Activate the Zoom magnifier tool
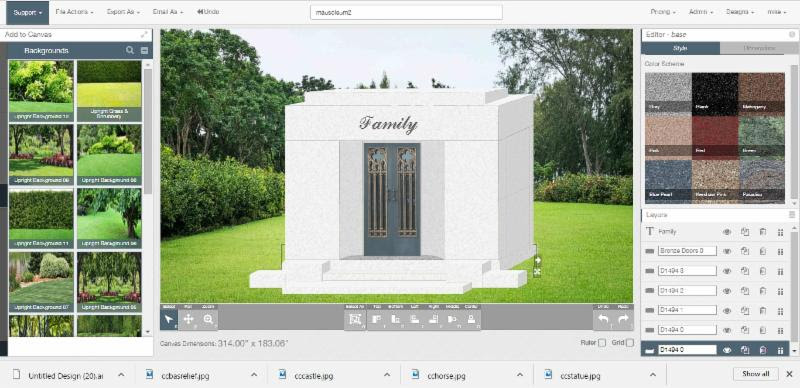Image resolution: width=800 pixels, height=388 pixels. [208, 320]
